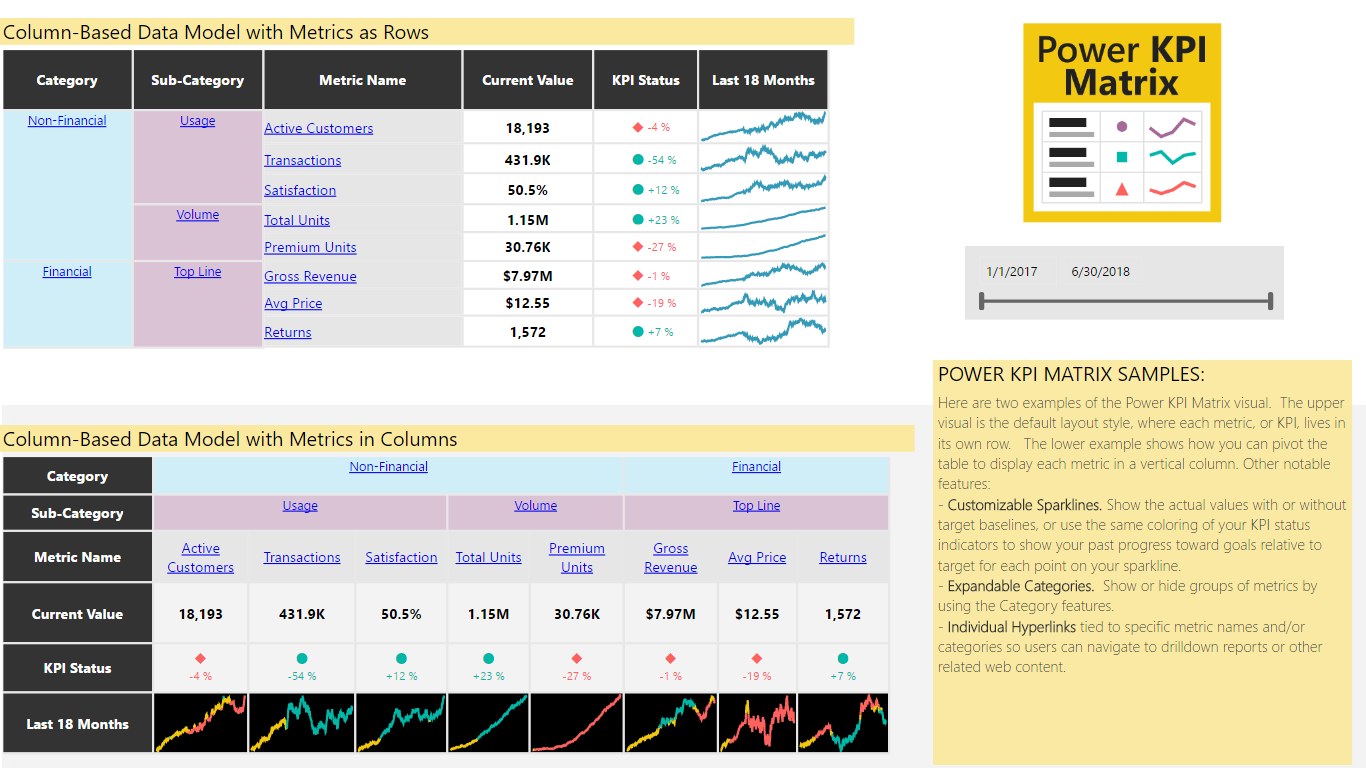Click green circle under Total Units in lower table

(488, 659)
